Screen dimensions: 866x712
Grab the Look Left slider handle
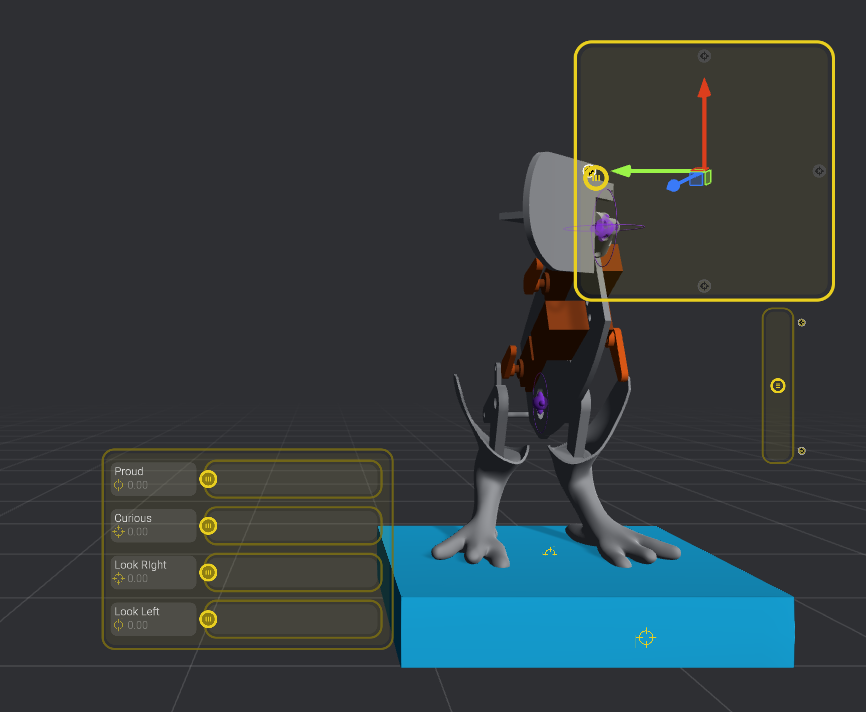tap(208, 619)
